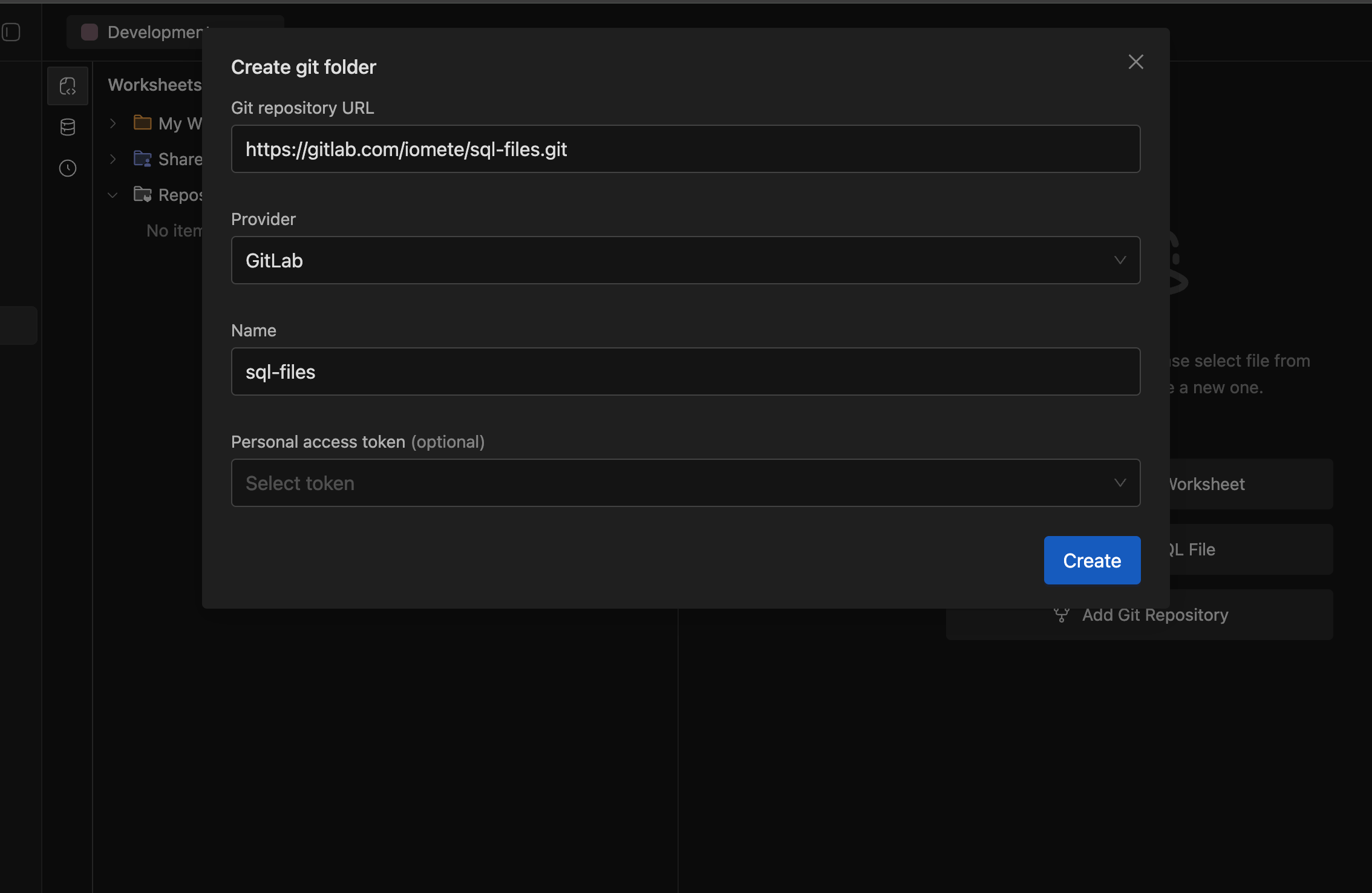Edit the Git repository URL field
Image resolution: width=1372 pixels, height=893 pixels.
tap(685, 149)
